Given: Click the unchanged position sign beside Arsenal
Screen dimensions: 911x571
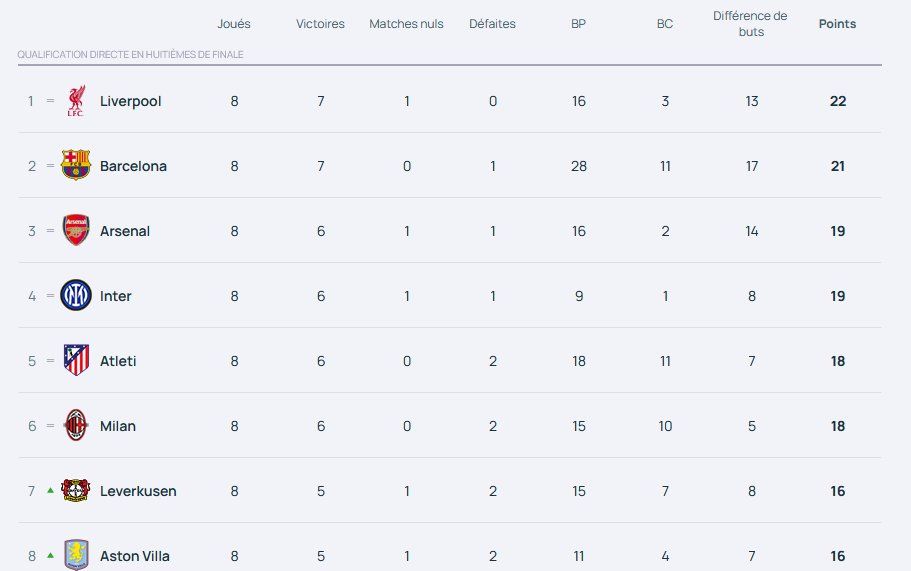Looking at the screenshot, I should (51, 231).
